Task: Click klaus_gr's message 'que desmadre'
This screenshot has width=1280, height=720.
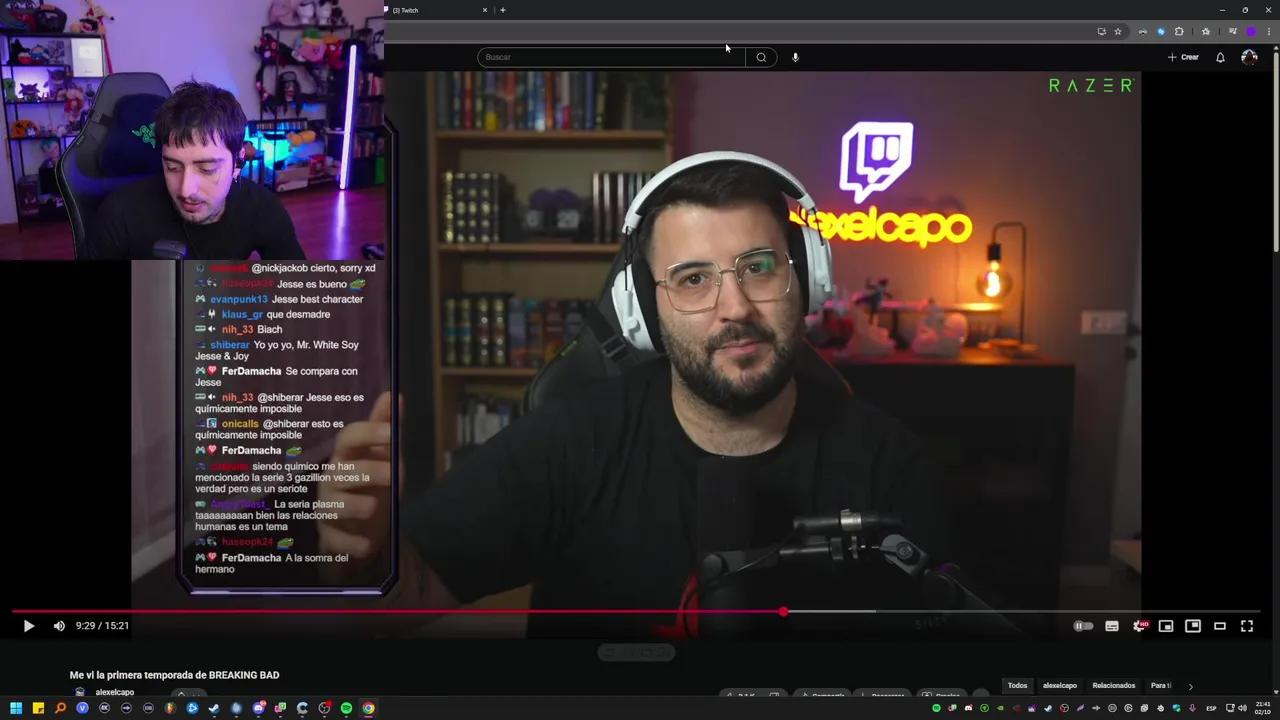Action: (x=298, y=314)
